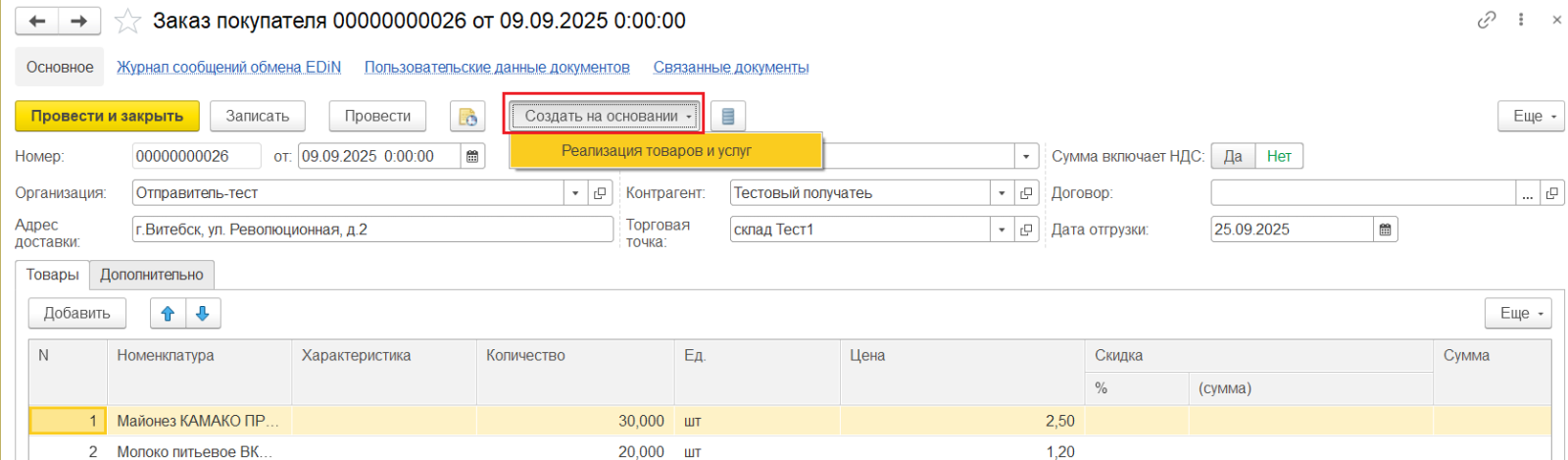Open the calendar picker for document date
Viewport: 1568px width, 460px height.
[472, 156]
